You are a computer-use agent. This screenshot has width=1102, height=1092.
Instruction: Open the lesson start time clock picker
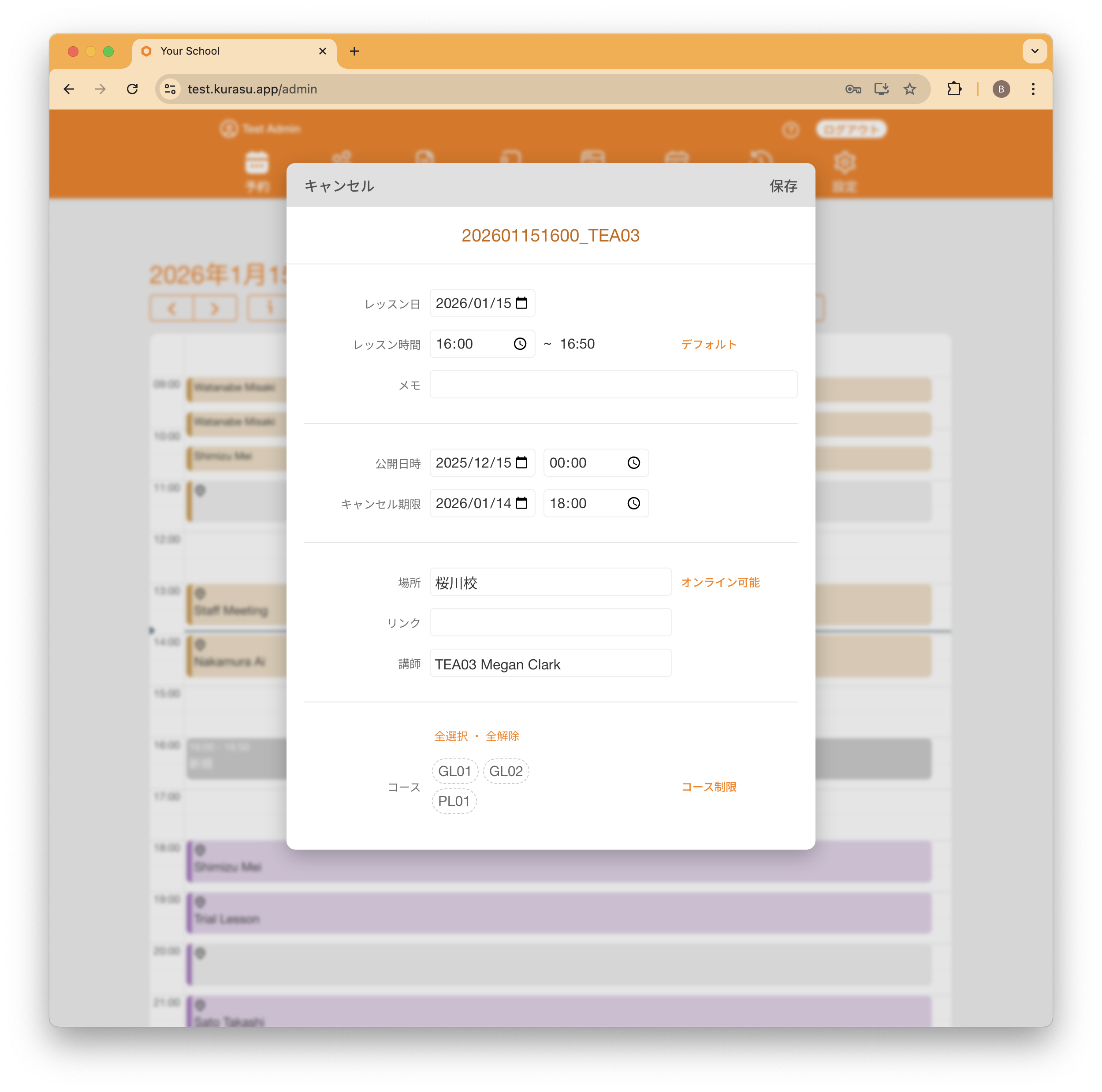tap(520, 344)
